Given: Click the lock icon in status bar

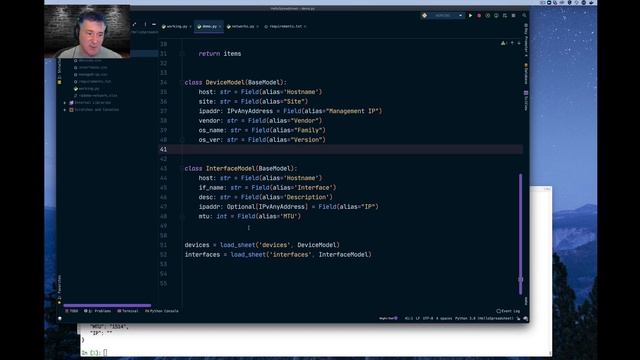Looking at the screenshot, I should [x=518, y=318].
